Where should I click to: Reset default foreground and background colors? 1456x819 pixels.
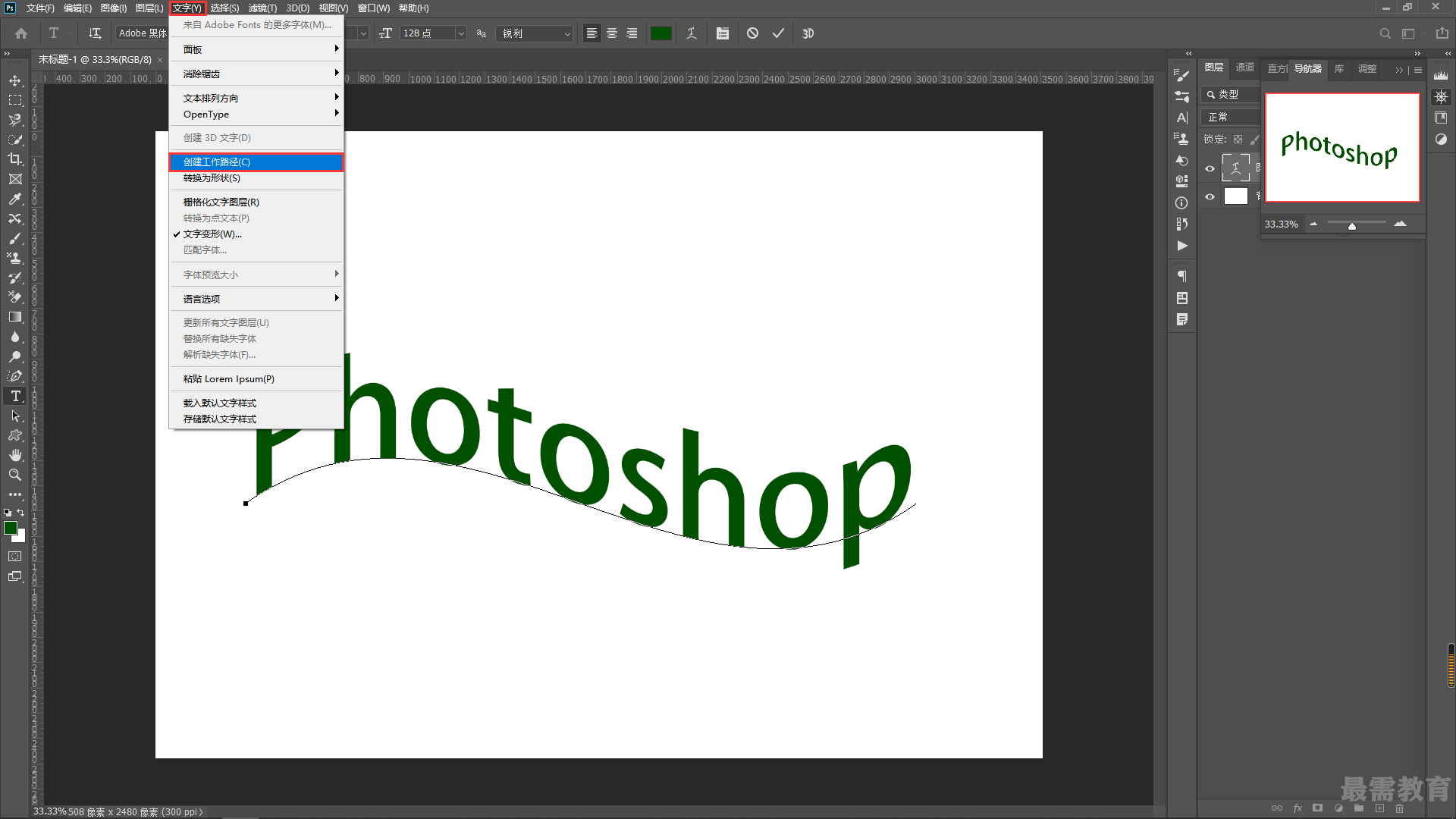[8, 513]
